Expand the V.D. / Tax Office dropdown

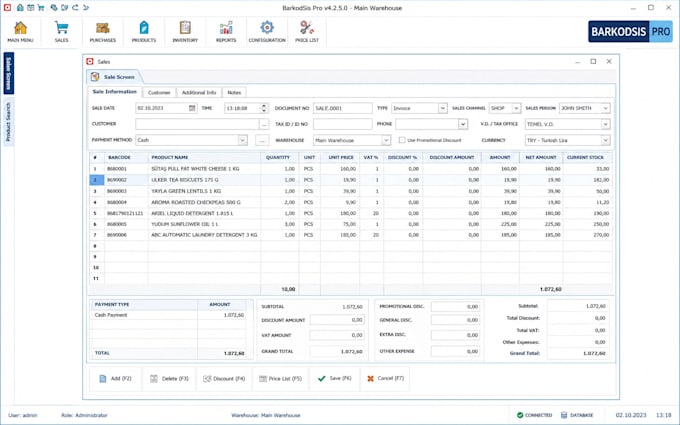pyautogui.click(x=605, y=124)
